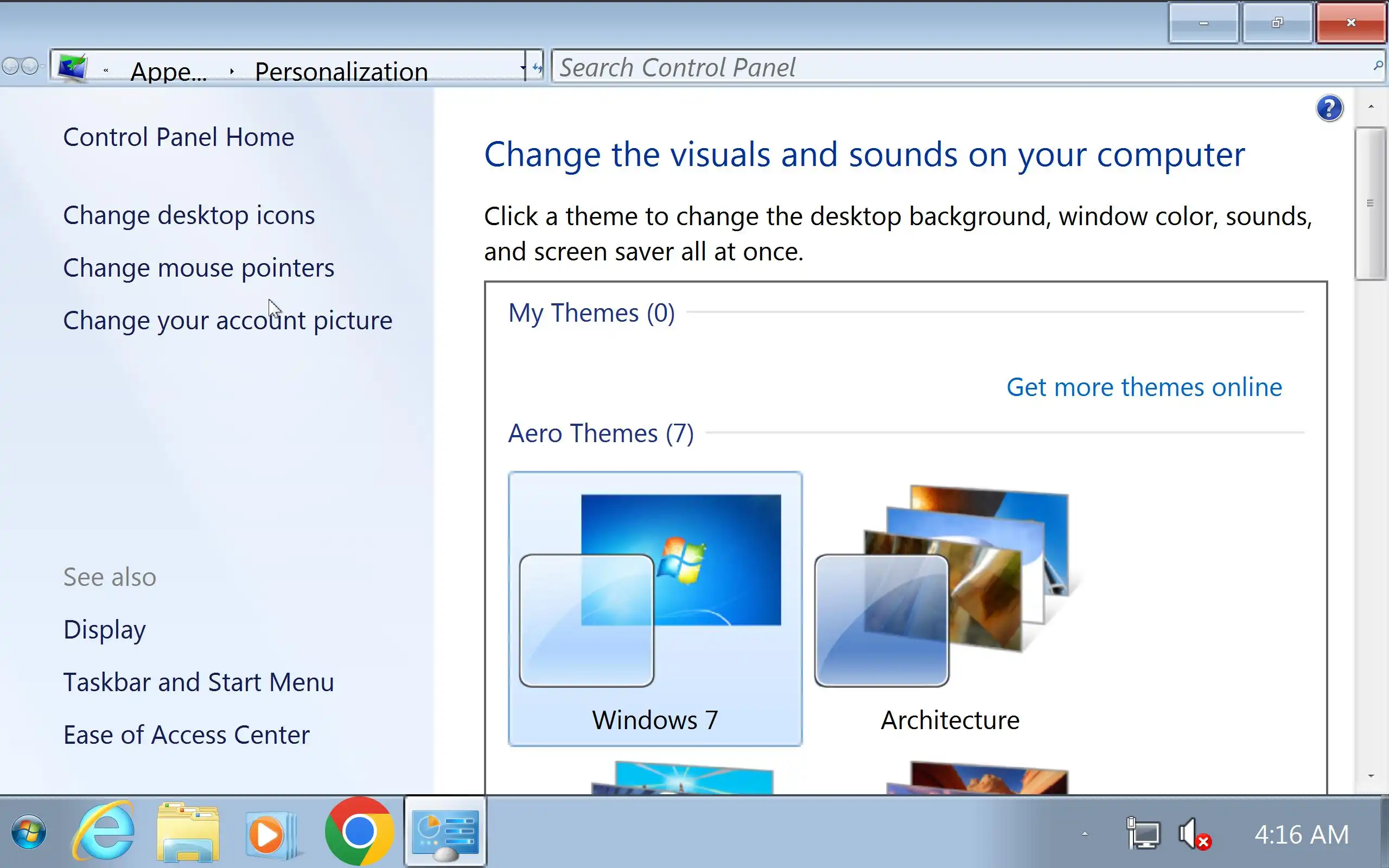Viewport: 1389px width, 868px height.
Task: Open the Control Panel Home link
Action: point(179,137)
